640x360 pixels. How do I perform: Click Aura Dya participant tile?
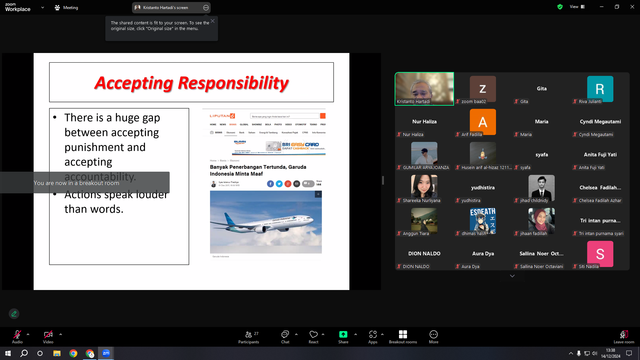pos(483,254)
